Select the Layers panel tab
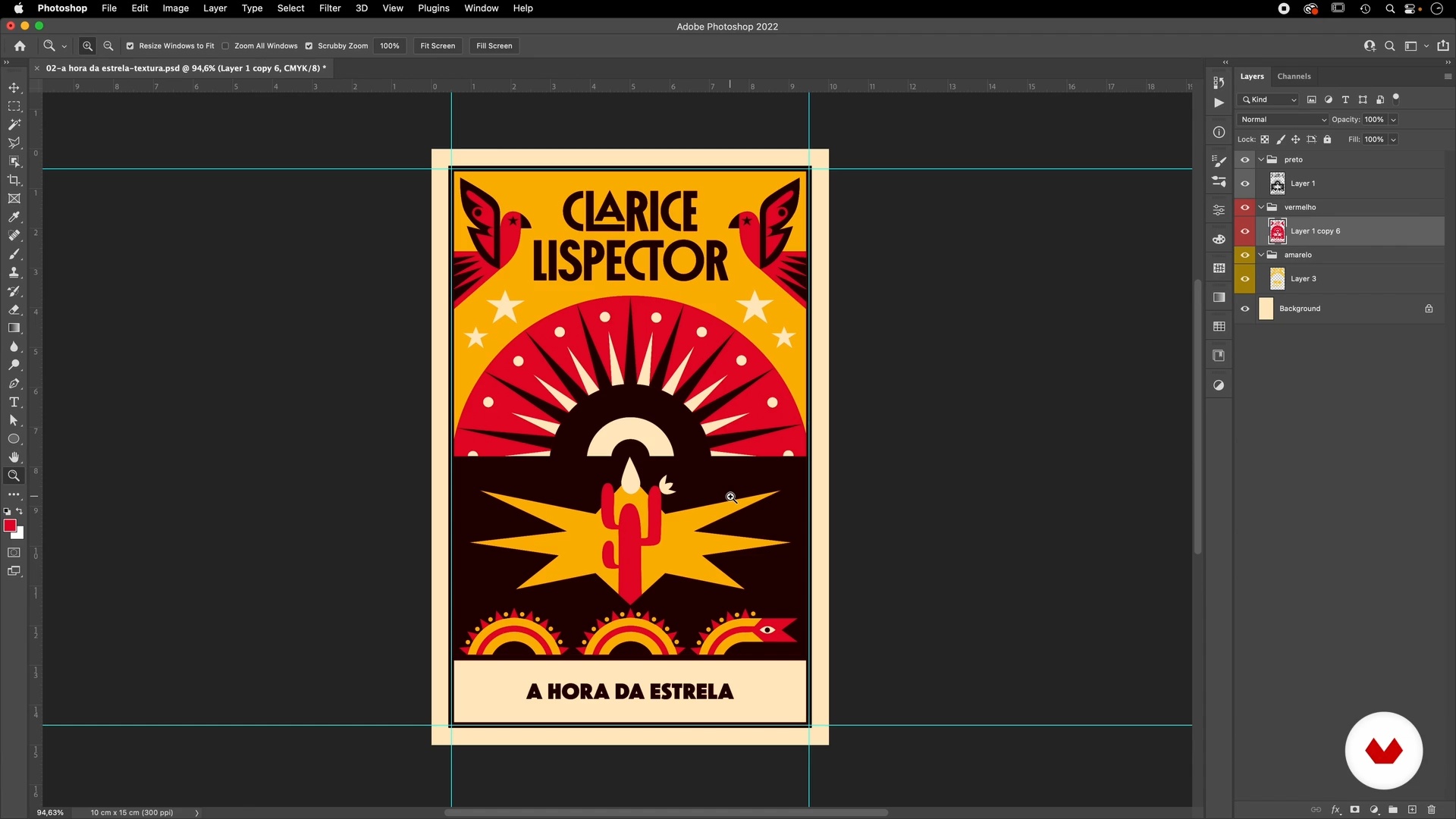 pyautogui.click(x=1252, y=77)
